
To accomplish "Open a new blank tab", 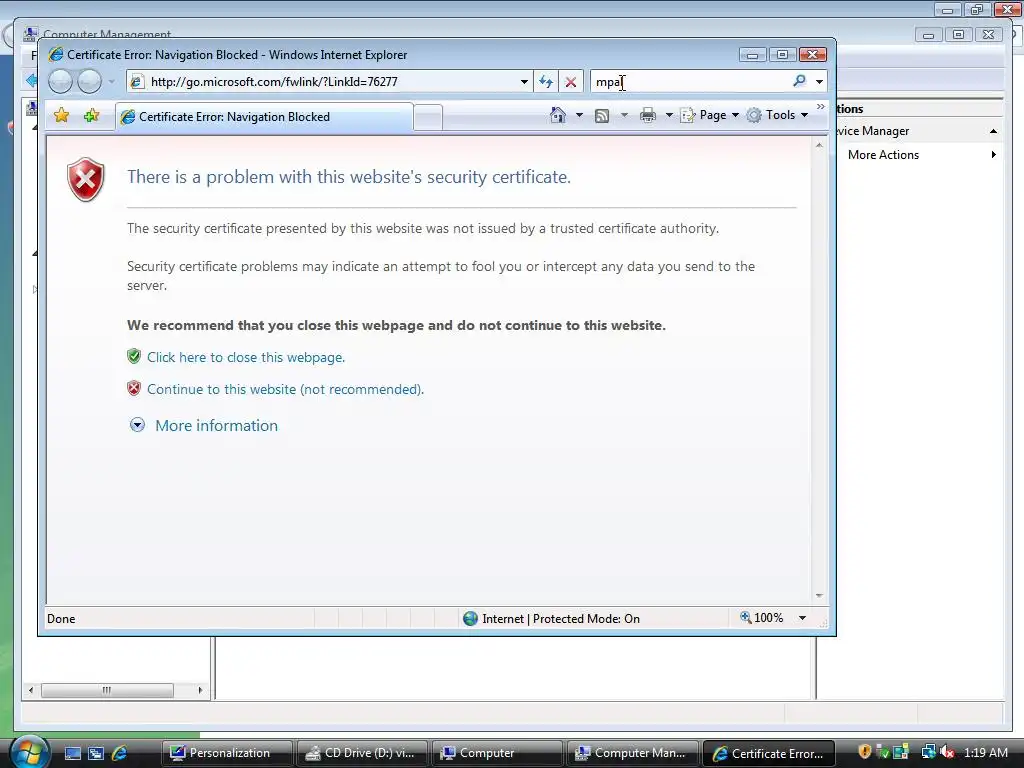I will (428, 118).
